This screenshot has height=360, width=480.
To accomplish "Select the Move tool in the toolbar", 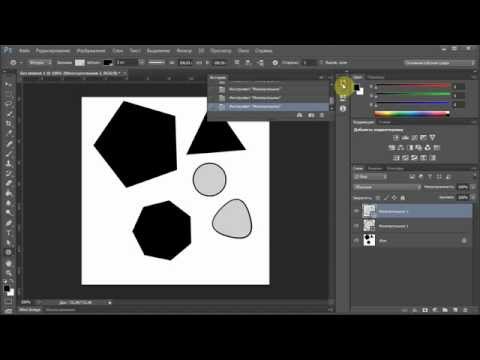I will tap(8, 84).
